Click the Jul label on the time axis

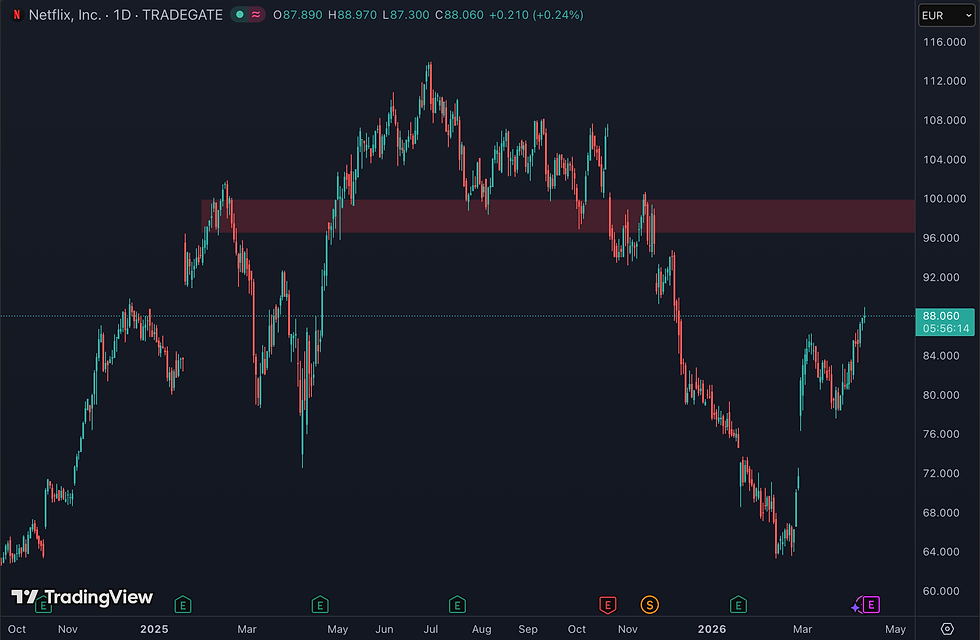[x=431, y=629]
